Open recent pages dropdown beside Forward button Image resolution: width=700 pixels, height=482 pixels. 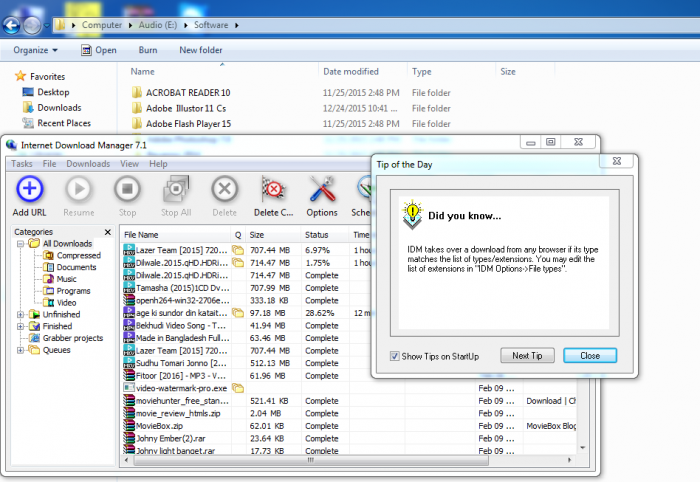[46, 25]
